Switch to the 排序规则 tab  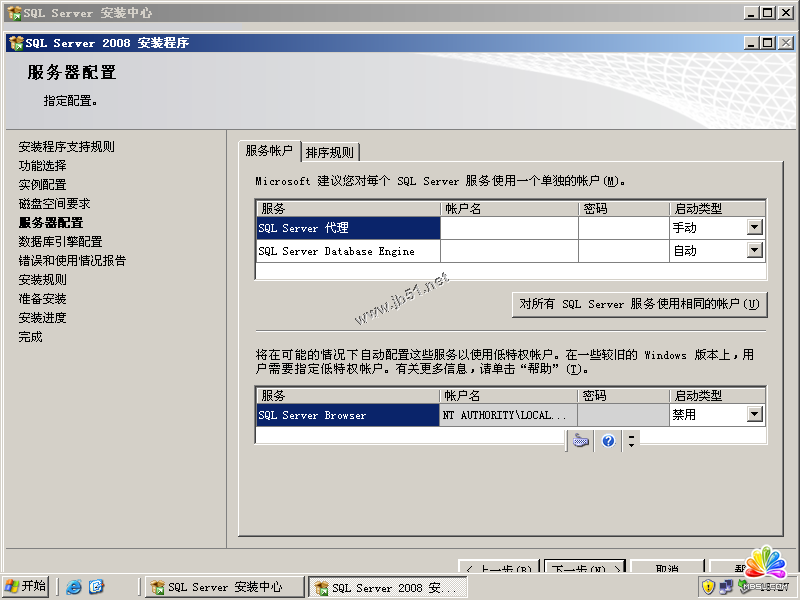coord(330,152)
